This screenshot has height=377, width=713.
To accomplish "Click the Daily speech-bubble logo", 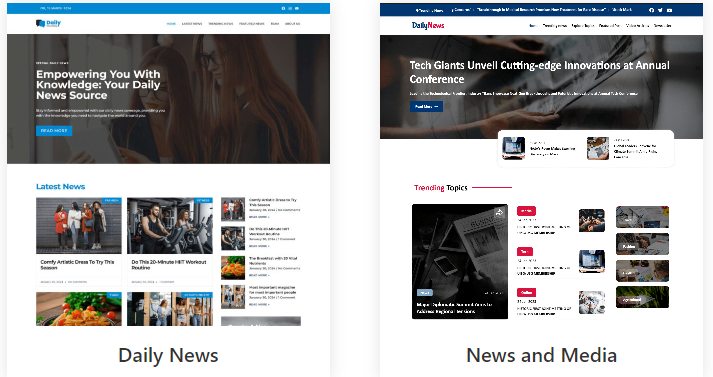I will [48, 23].
